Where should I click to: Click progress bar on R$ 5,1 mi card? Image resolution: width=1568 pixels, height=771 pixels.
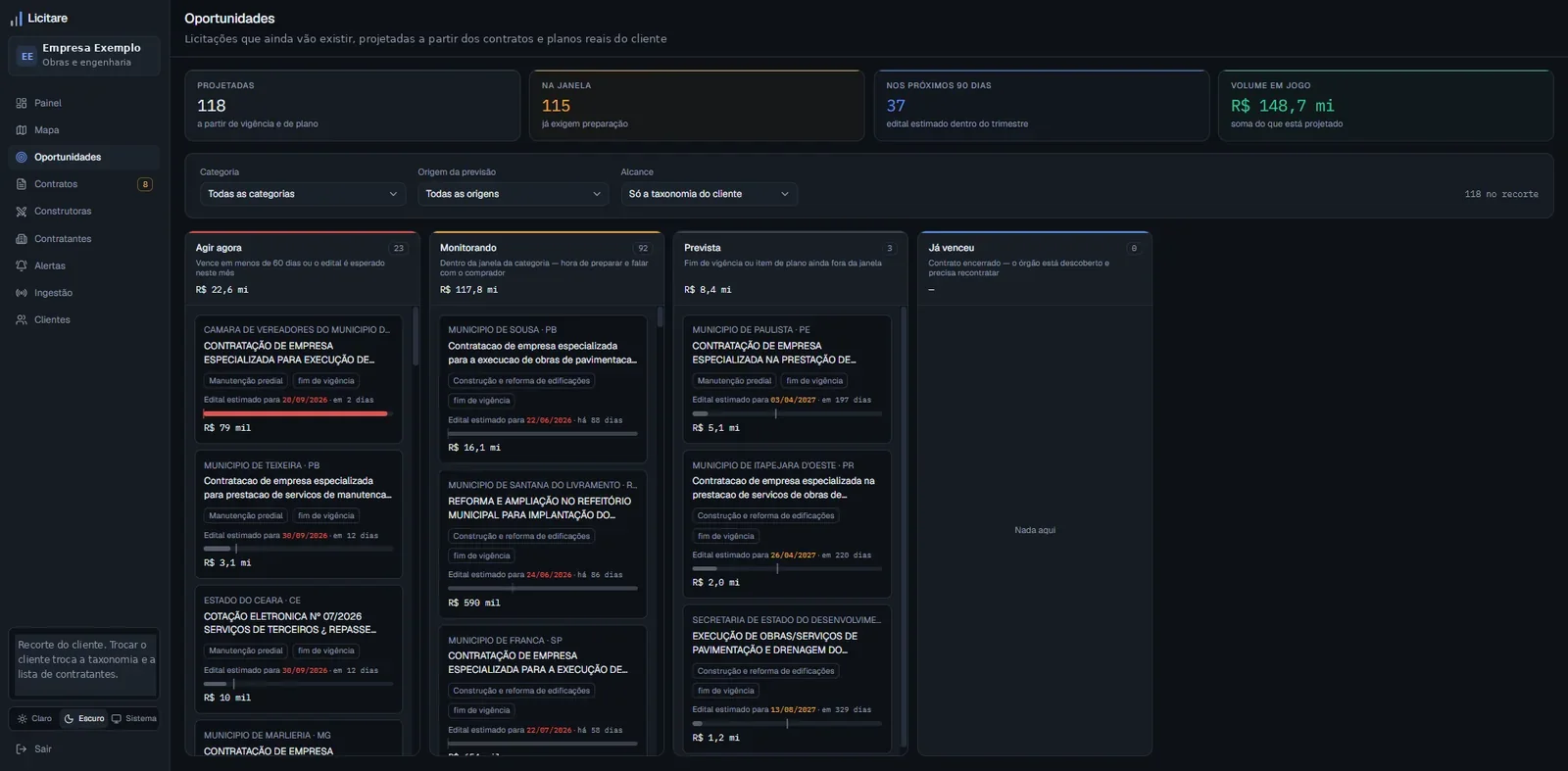coord(787,413)
